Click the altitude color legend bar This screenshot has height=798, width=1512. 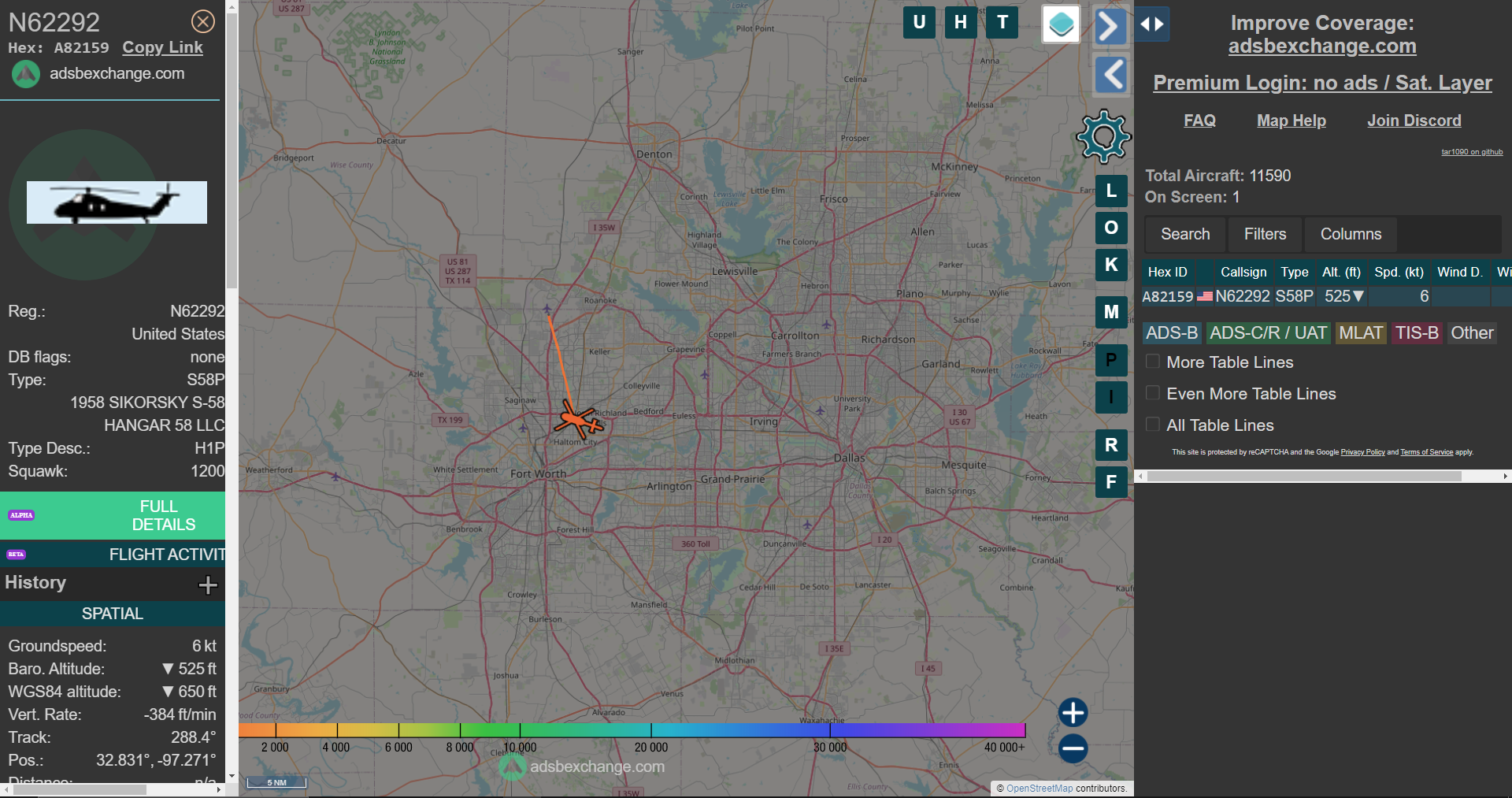632,729
